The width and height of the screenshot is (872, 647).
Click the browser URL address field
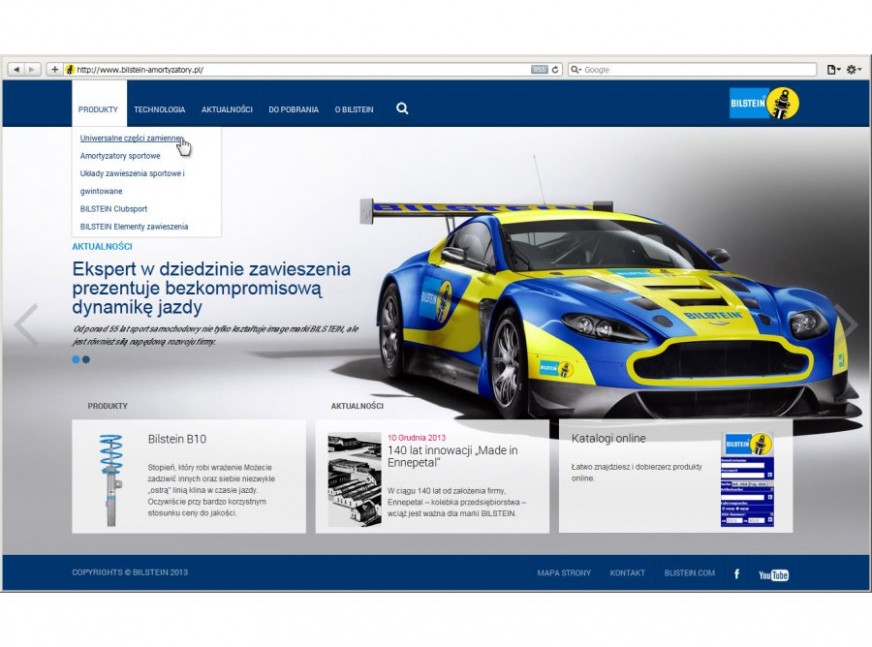(x=300, y=70)
